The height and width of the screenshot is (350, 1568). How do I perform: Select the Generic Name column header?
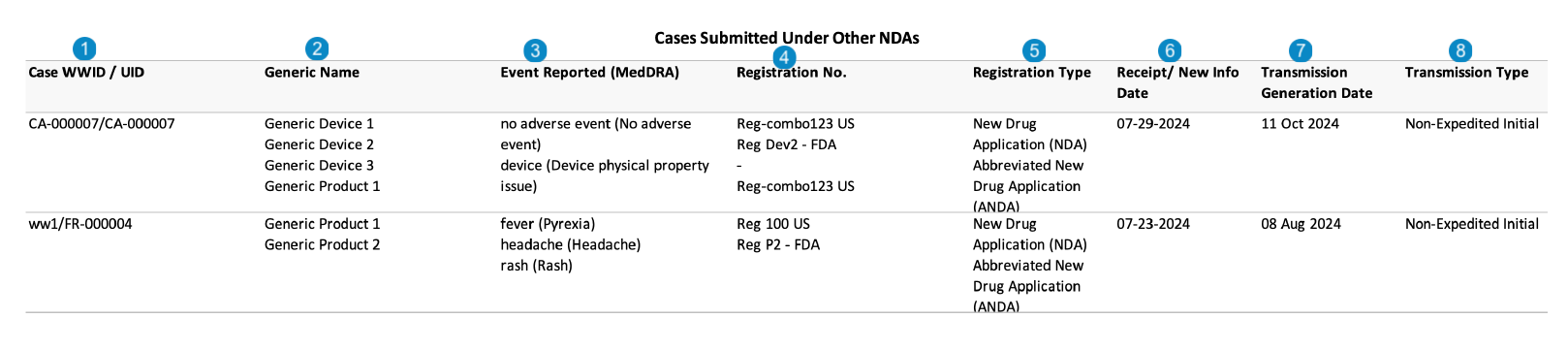312,73
